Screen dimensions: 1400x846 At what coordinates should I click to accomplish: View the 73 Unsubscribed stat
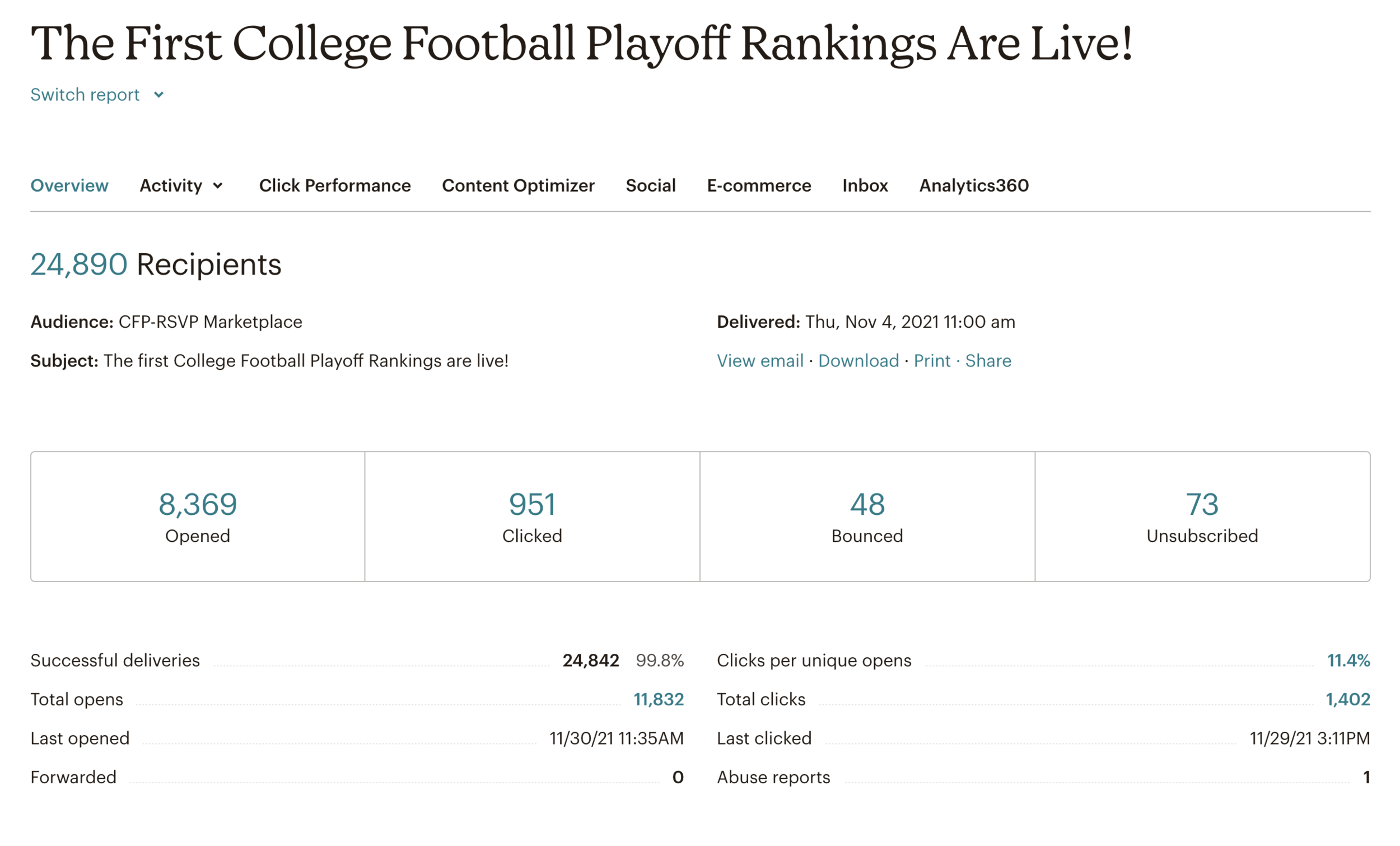click(1202, 504)
